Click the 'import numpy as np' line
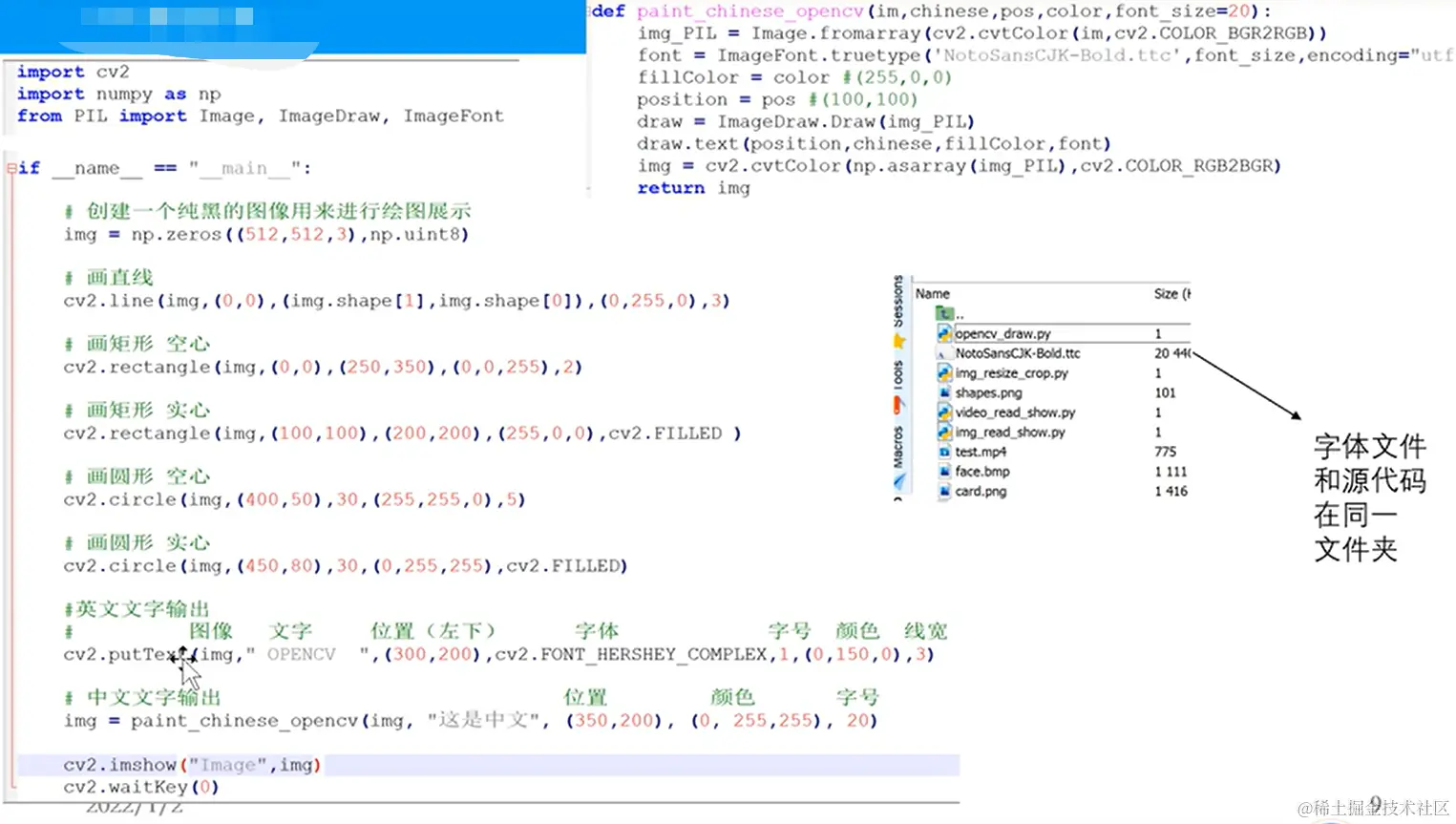This screenshot has height=824, width=1456. click(x=118, y=94)
